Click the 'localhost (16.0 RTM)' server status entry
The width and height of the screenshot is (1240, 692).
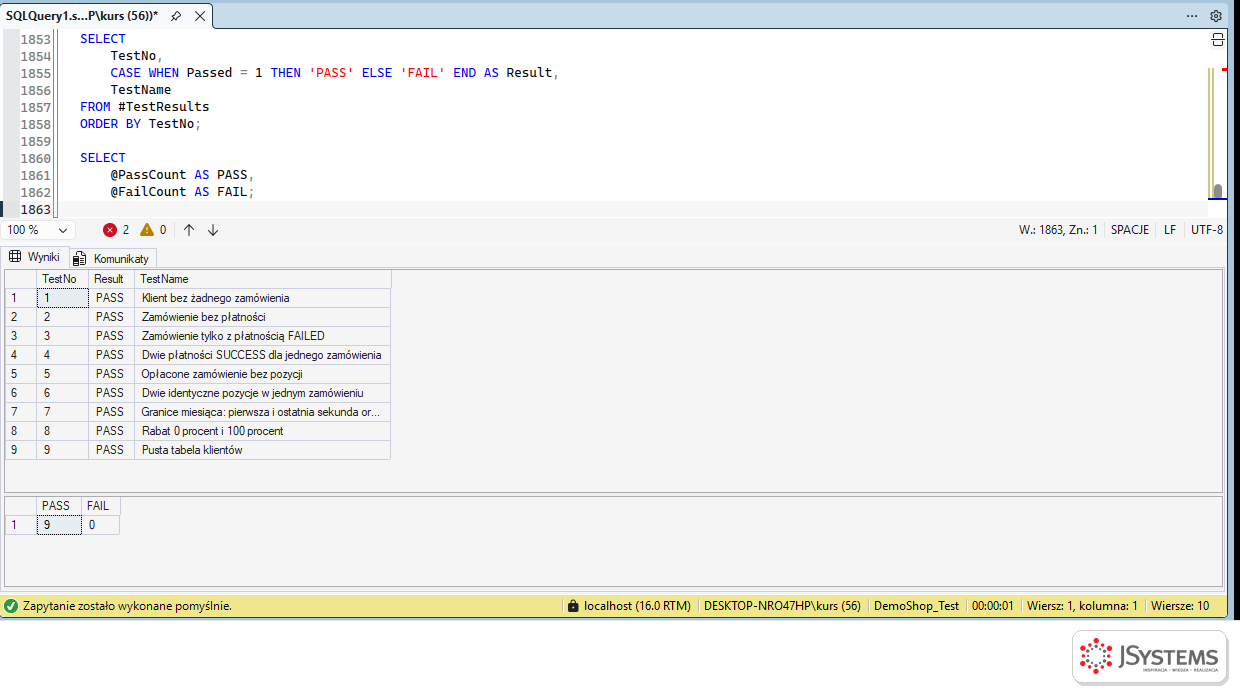pos(629,606)
